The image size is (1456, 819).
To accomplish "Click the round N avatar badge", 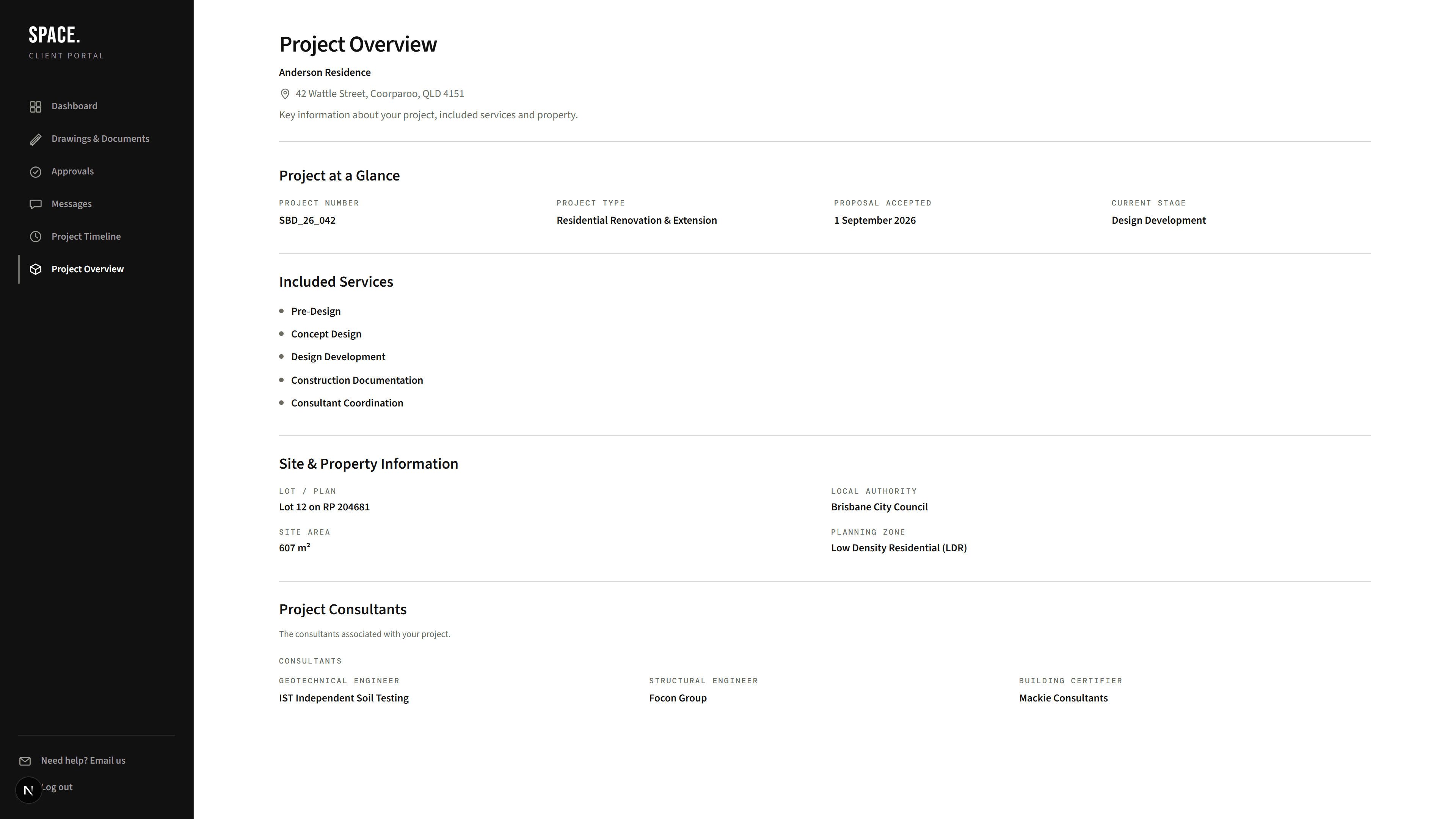I will point(28,789).
